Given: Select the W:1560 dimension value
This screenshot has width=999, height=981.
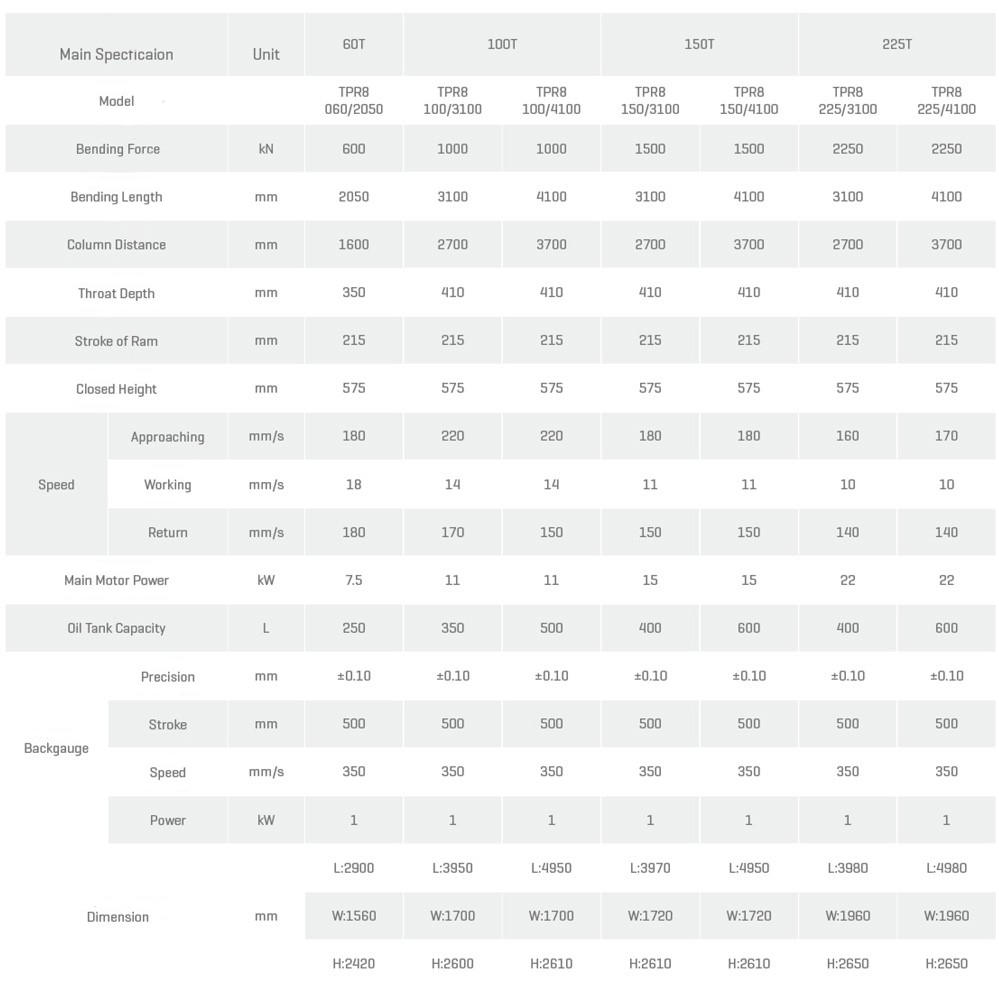Looking at the screenshot, I should point(354,916).
